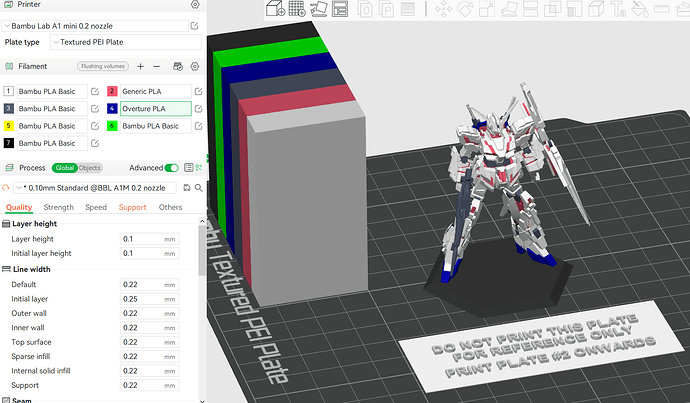This screenshot has width=690, height=403.
Task: Select the Lay on face tool
Action: coord(509,8)
